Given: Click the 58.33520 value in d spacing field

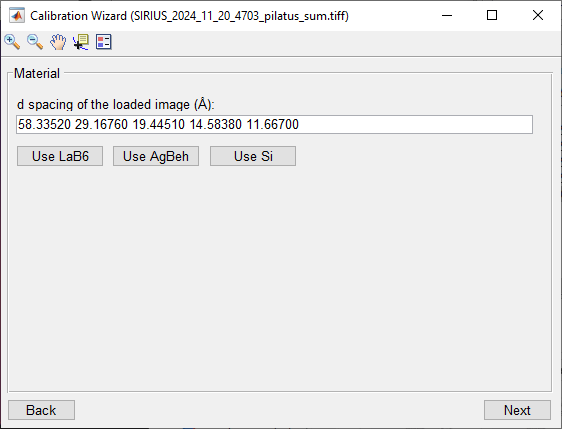Looking at the screenshot, I should 44,125.
